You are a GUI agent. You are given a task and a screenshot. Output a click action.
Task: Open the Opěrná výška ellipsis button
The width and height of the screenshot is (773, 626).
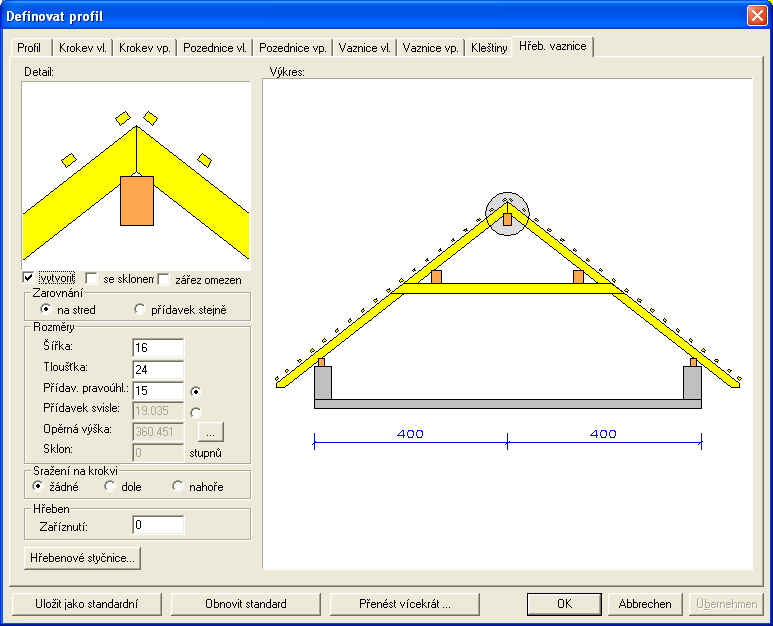[x=211, y=432]
